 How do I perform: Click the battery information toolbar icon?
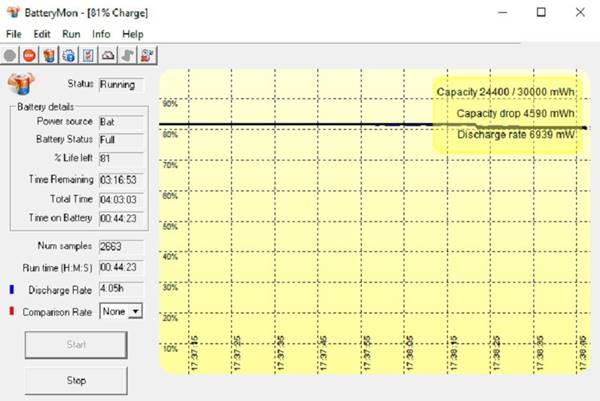[49, 56]
